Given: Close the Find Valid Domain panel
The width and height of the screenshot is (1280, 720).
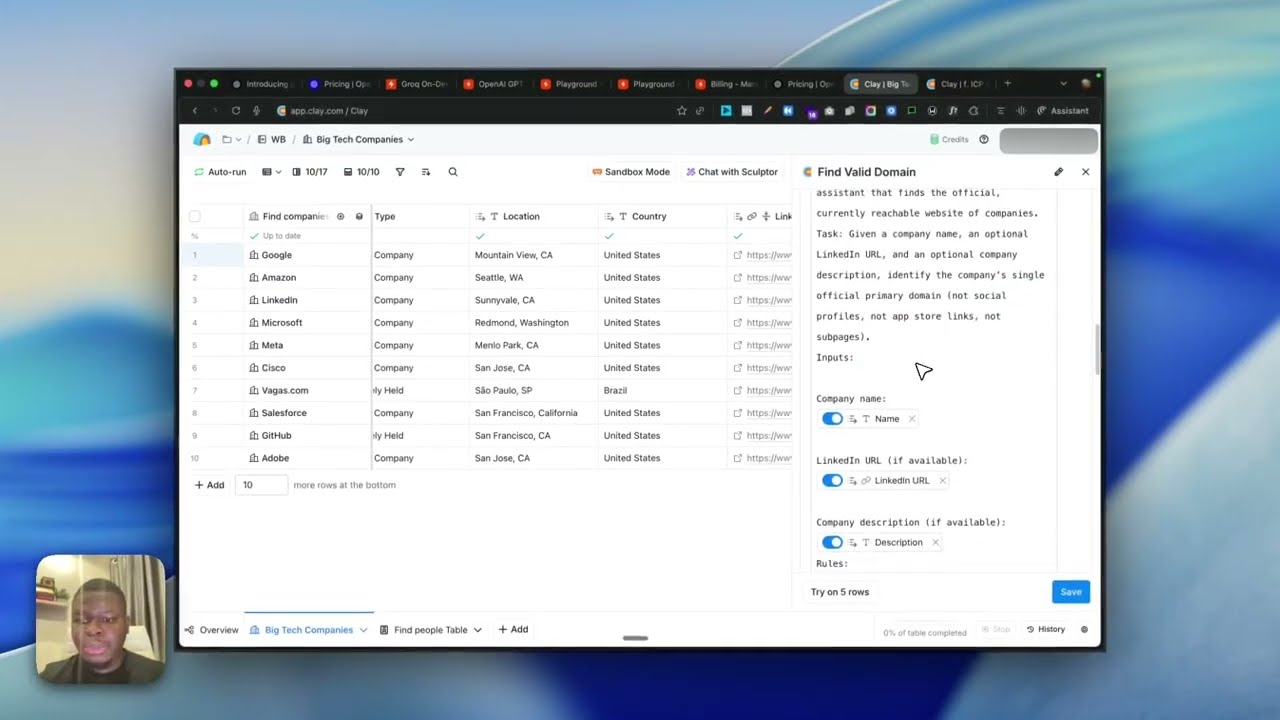Looking at the screenshot, I should click(1086, 172).
